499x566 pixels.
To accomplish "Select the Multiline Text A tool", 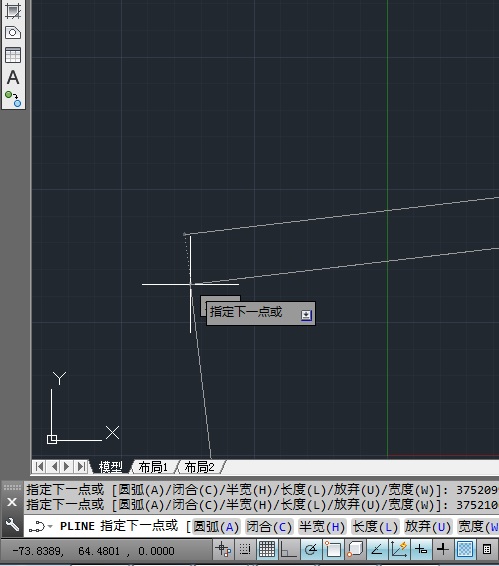I will [13, 77].
